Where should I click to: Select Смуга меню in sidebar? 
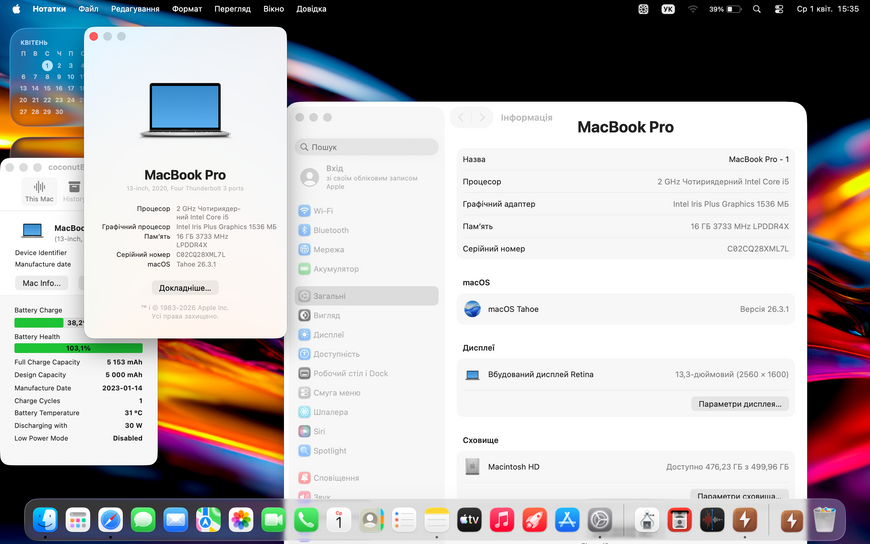tap(366, 393)
